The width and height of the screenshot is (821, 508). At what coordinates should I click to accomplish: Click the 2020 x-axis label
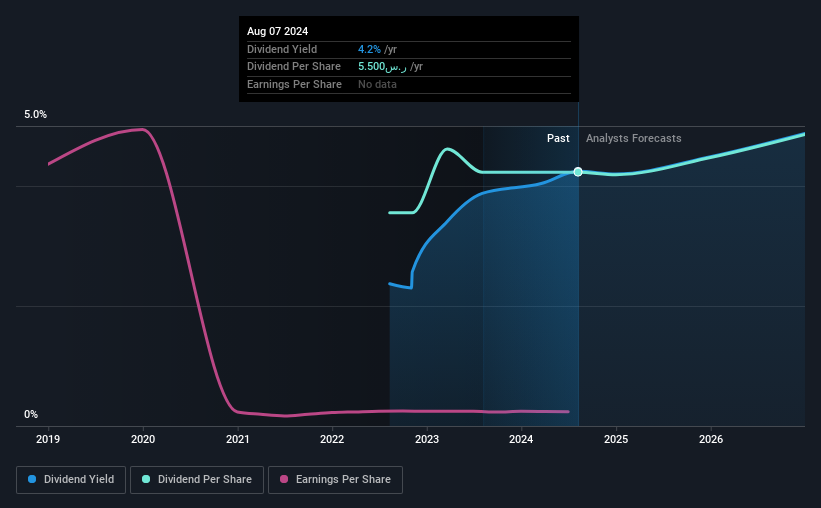pos(143,439)
